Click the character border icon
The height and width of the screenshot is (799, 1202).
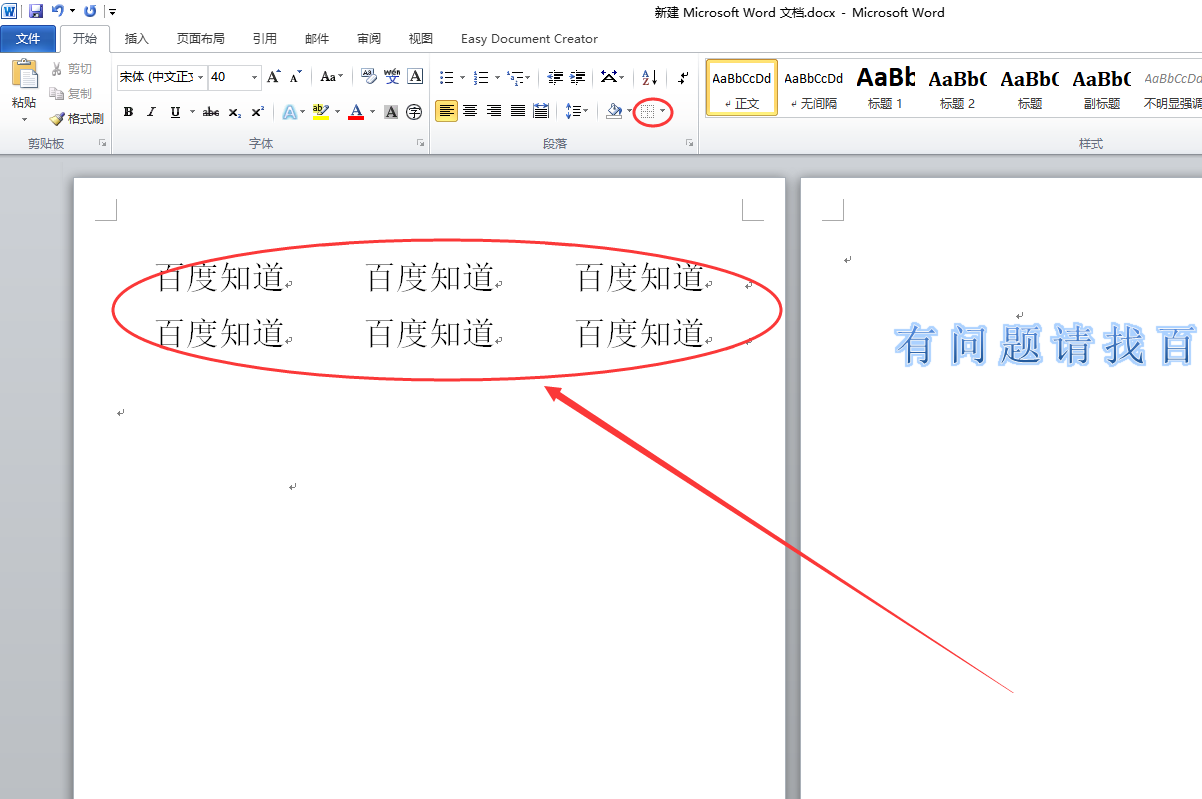point(416,77)
